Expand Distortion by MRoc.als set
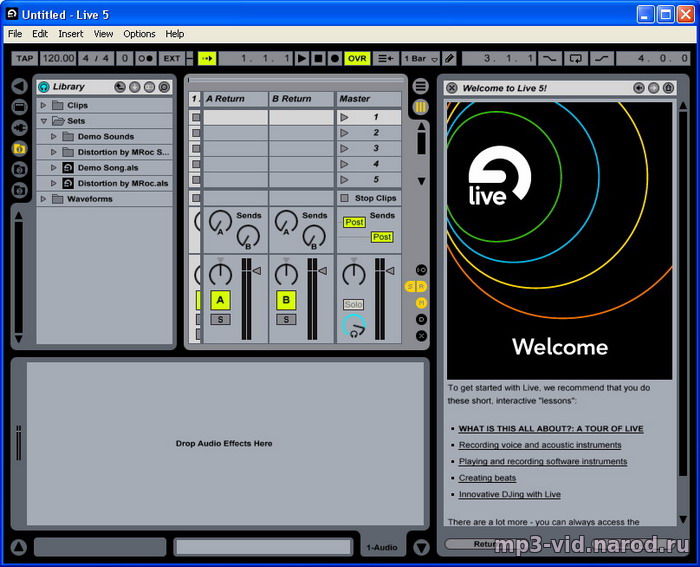Screen dimensions: 700x567 tap(54, 183)
